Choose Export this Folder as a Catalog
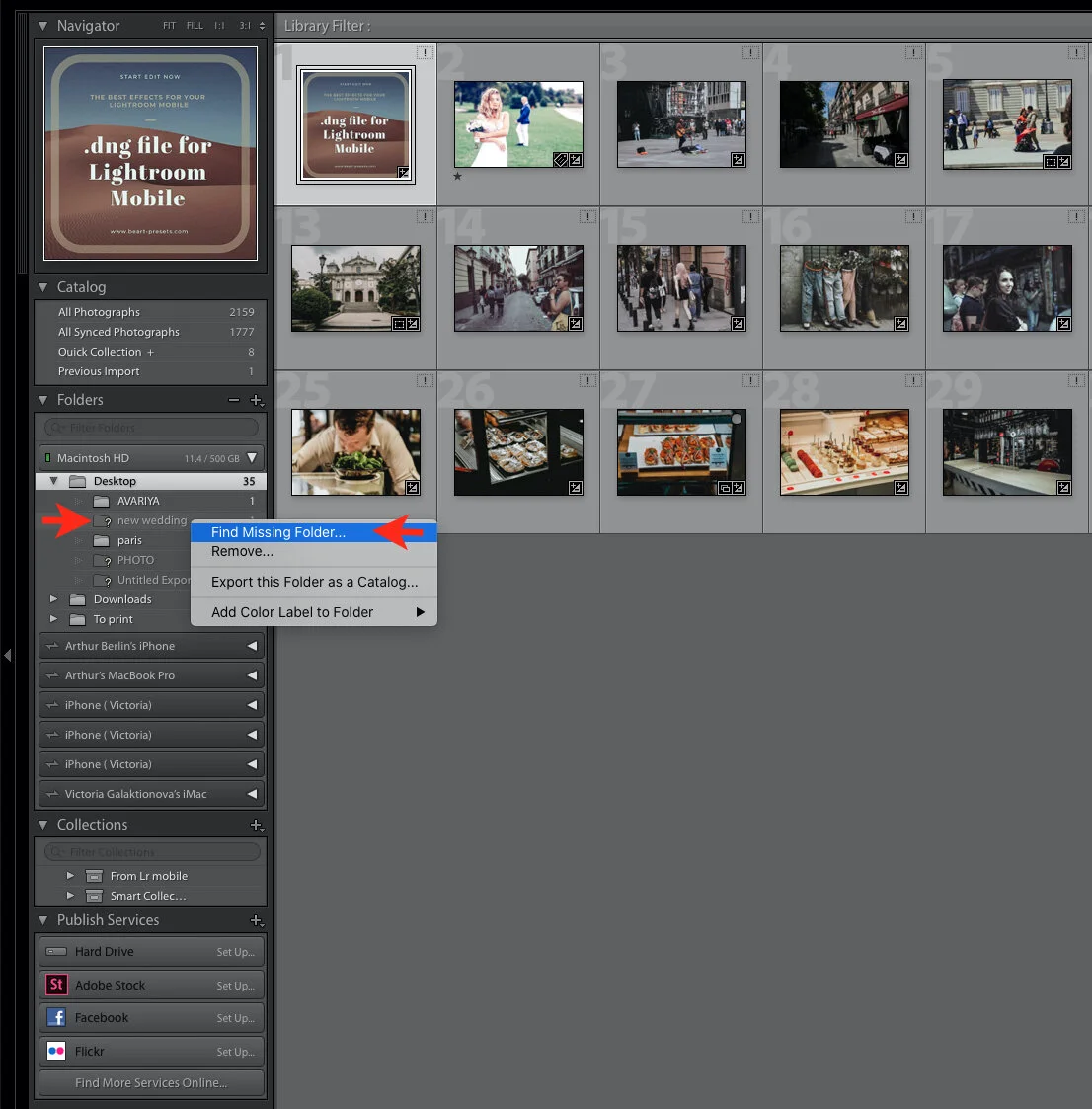The height and width of the screenshot is (1109, 1092). point(314,582)
